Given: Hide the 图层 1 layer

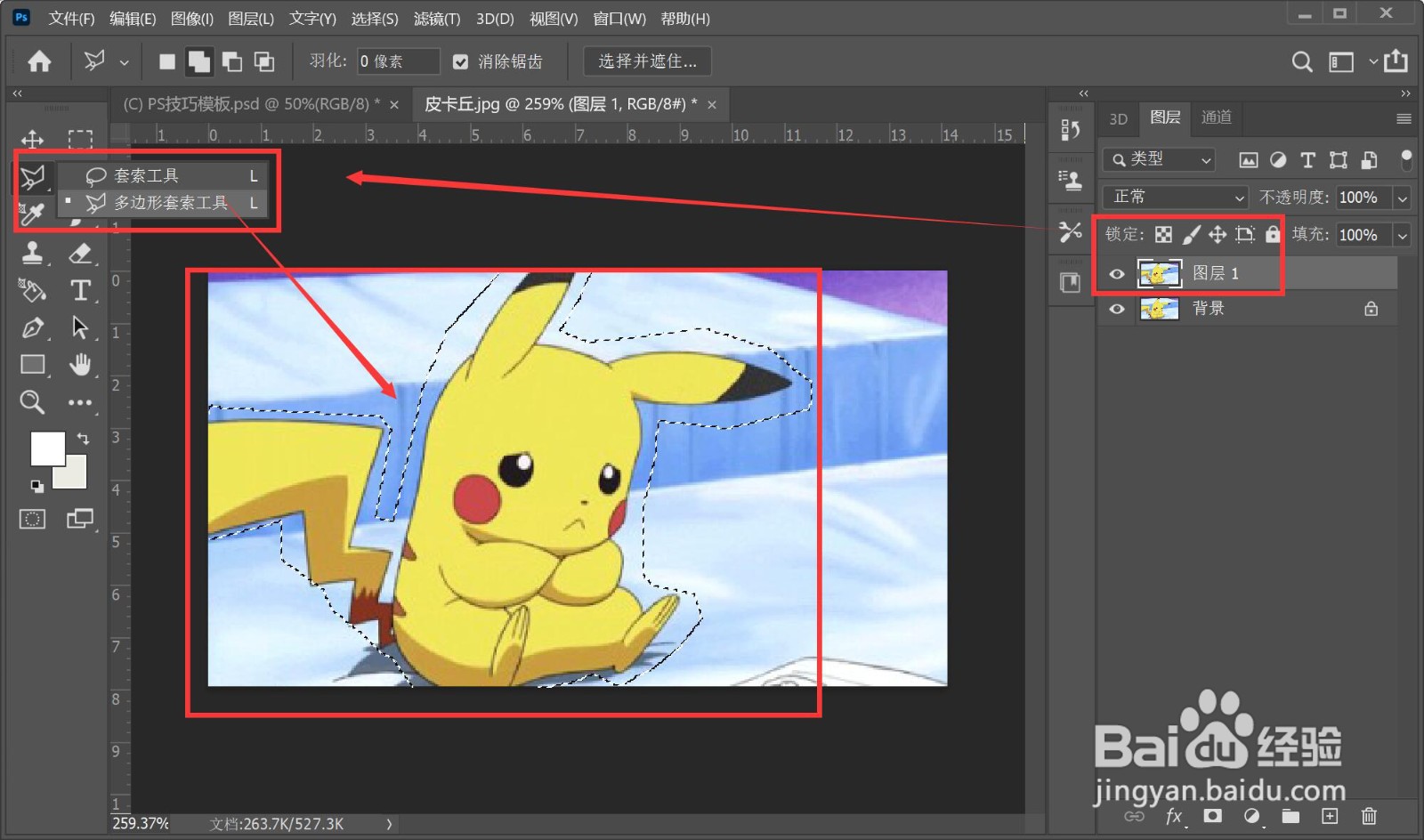Looking at the screenshot, I should click(1117, 274).
